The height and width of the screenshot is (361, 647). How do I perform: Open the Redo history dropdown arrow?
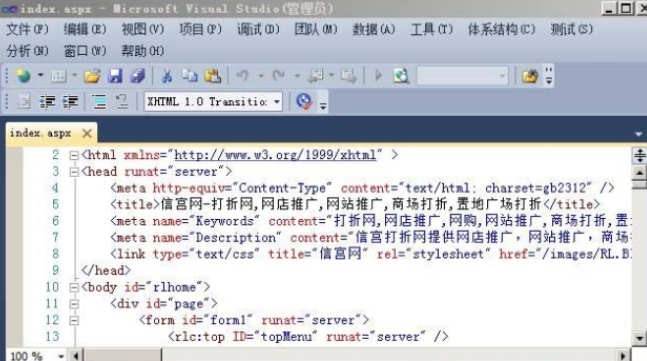[297, 76]
